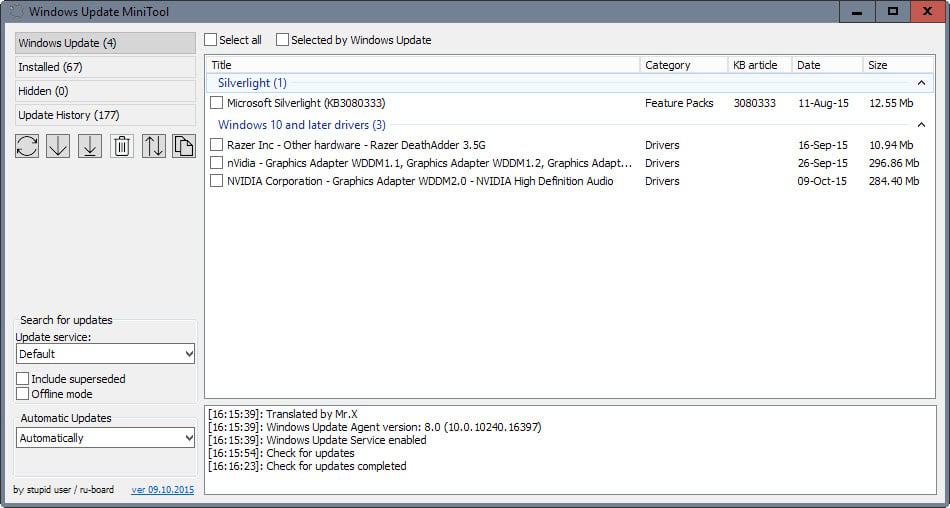This screenshot has width=950, height=508.
Task: Switch to the Installed (67) tab
Action: pyautogui.click(x=105, y=67)
